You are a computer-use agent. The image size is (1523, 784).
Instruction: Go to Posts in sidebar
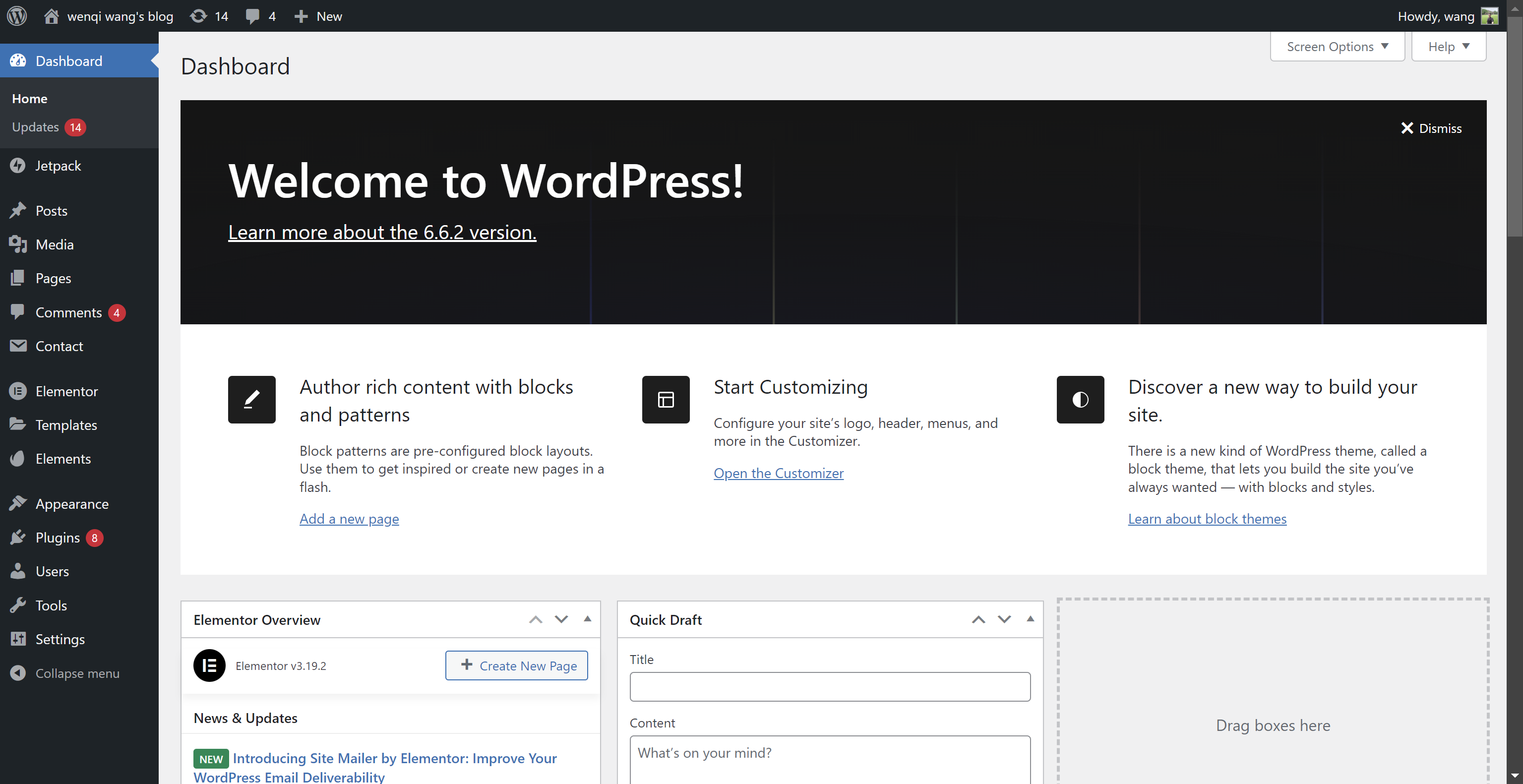[52, 210]
